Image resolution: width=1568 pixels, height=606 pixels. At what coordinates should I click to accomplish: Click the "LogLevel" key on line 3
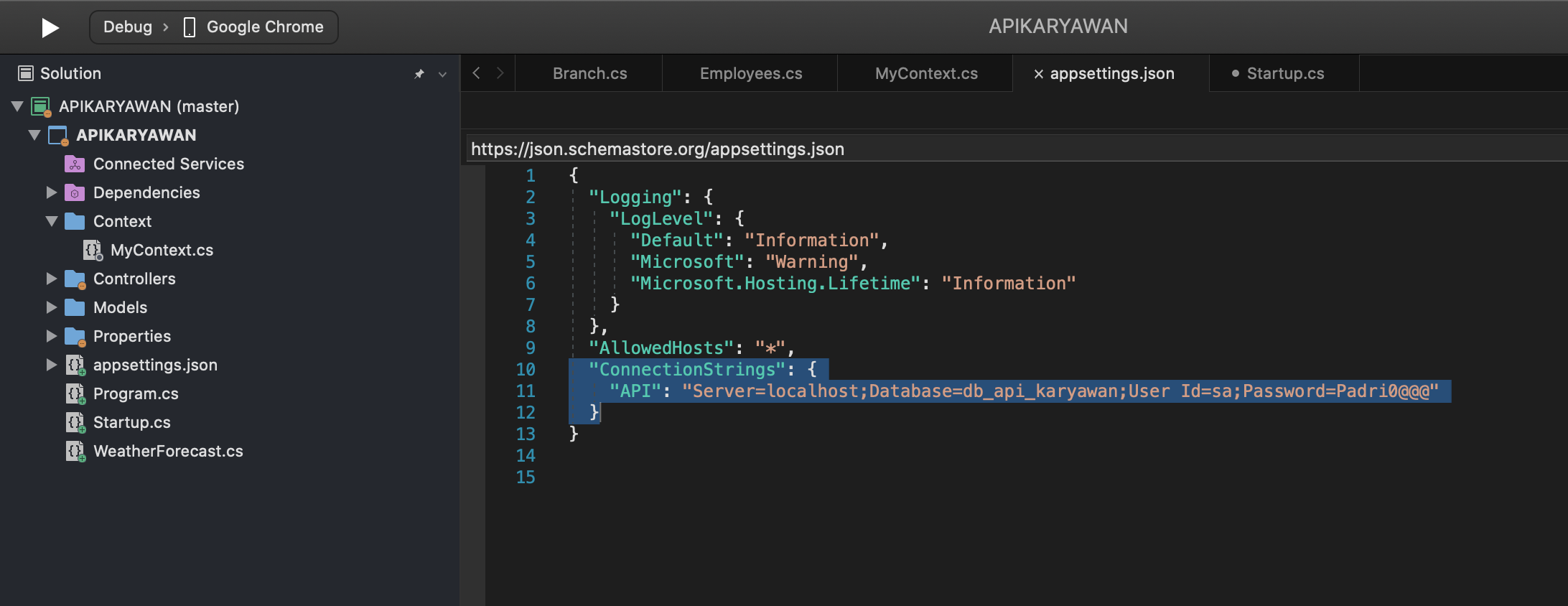(661, 218)
